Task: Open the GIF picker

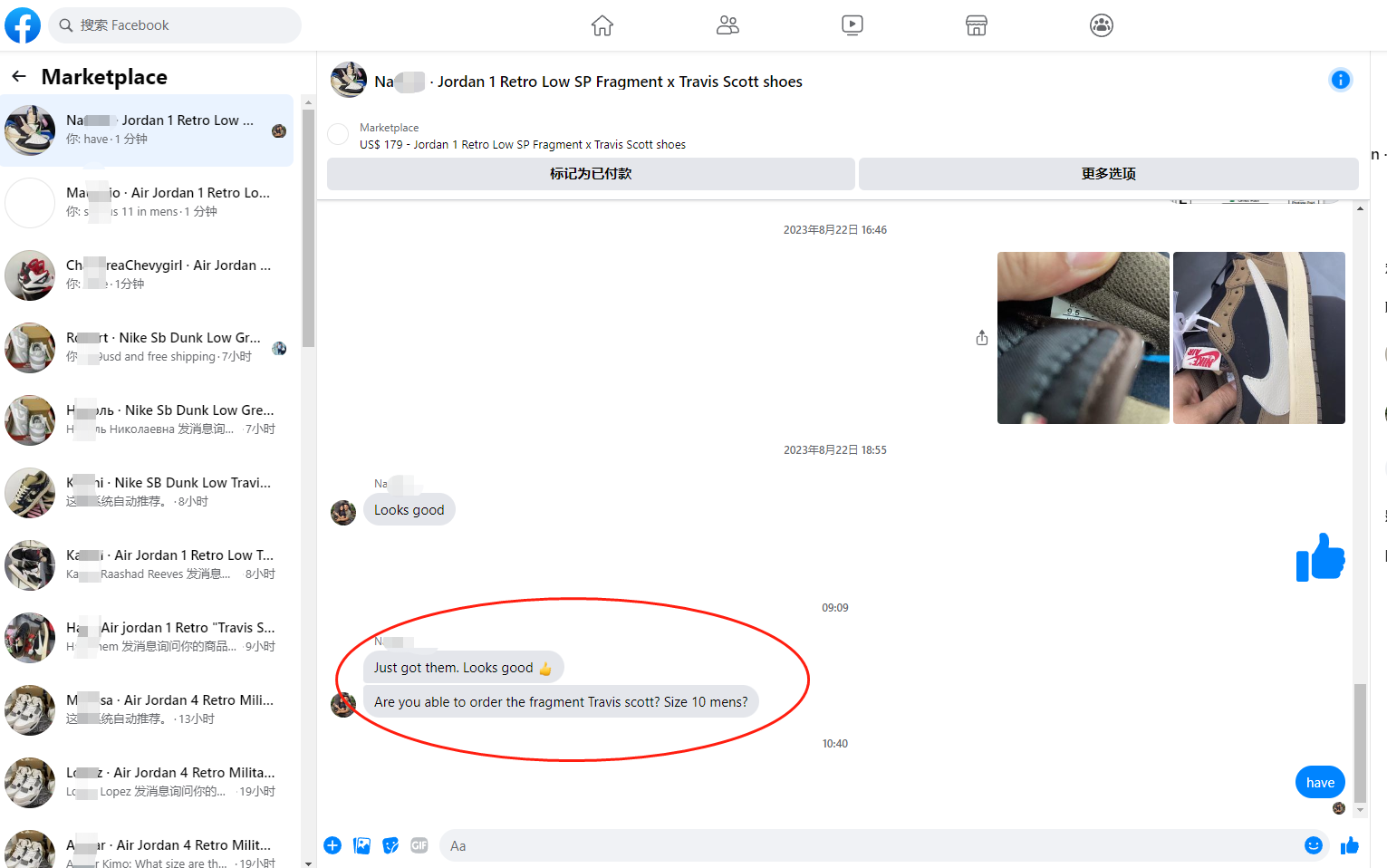Action: [419, 845]
